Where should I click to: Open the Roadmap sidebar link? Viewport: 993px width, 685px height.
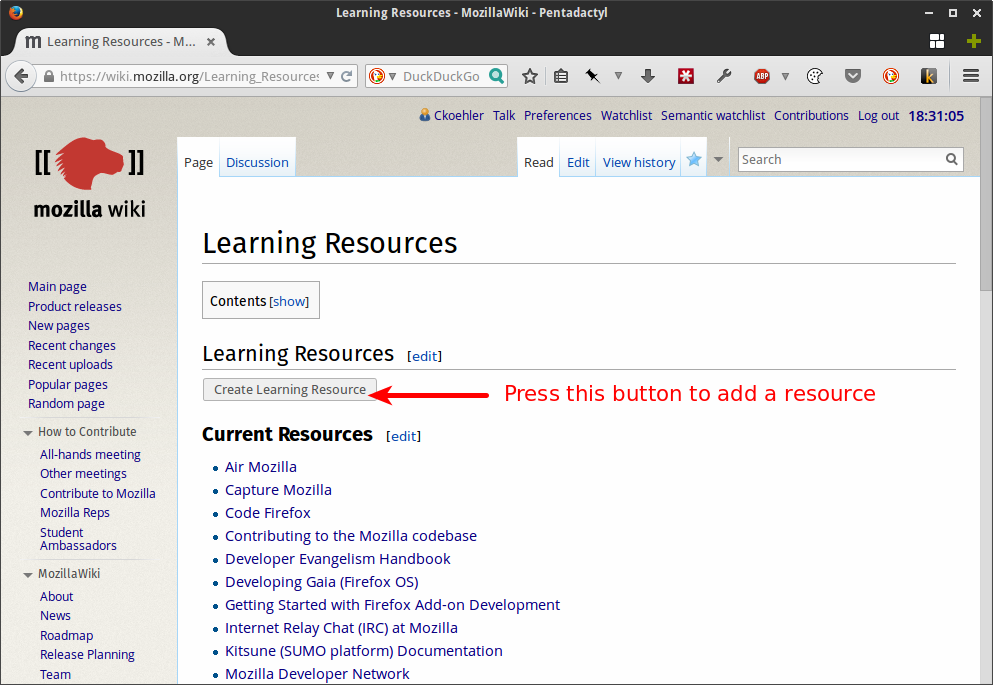click(x=66, y=636)
